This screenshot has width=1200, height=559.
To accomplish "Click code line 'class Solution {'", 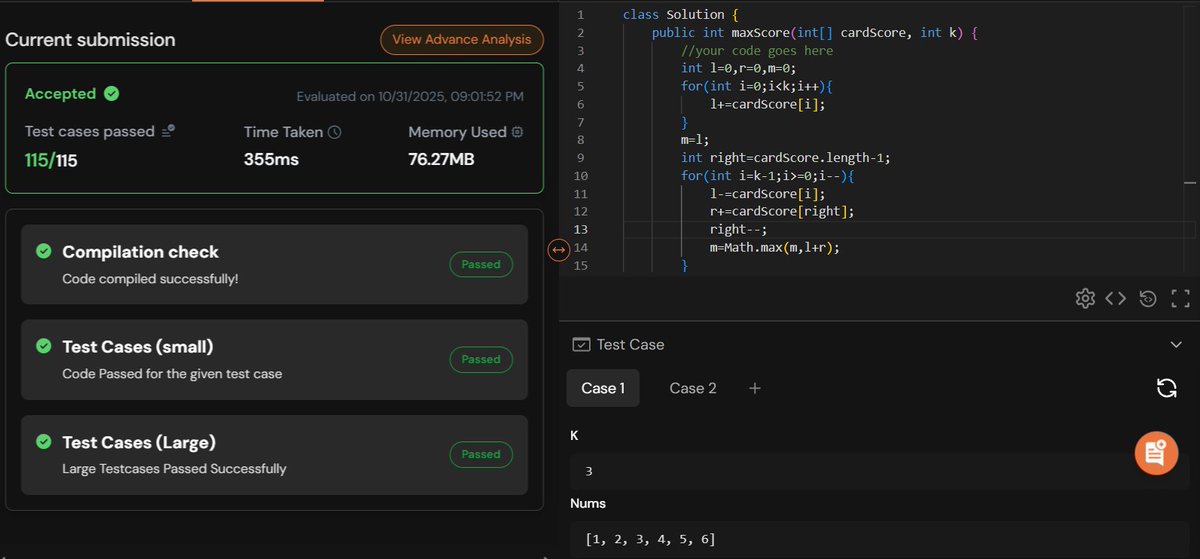I will coord(679,15).
